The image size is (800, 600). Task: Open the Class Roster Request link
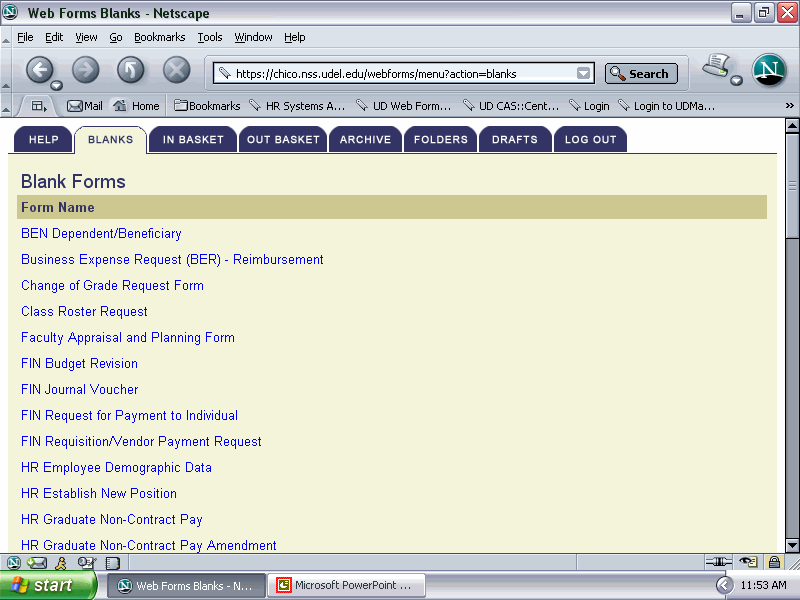click(x=84, y=312)
